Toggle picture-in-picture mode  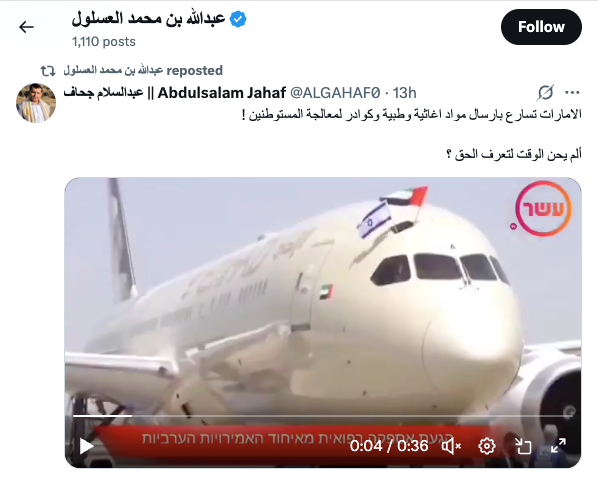(x=522, y=446)
